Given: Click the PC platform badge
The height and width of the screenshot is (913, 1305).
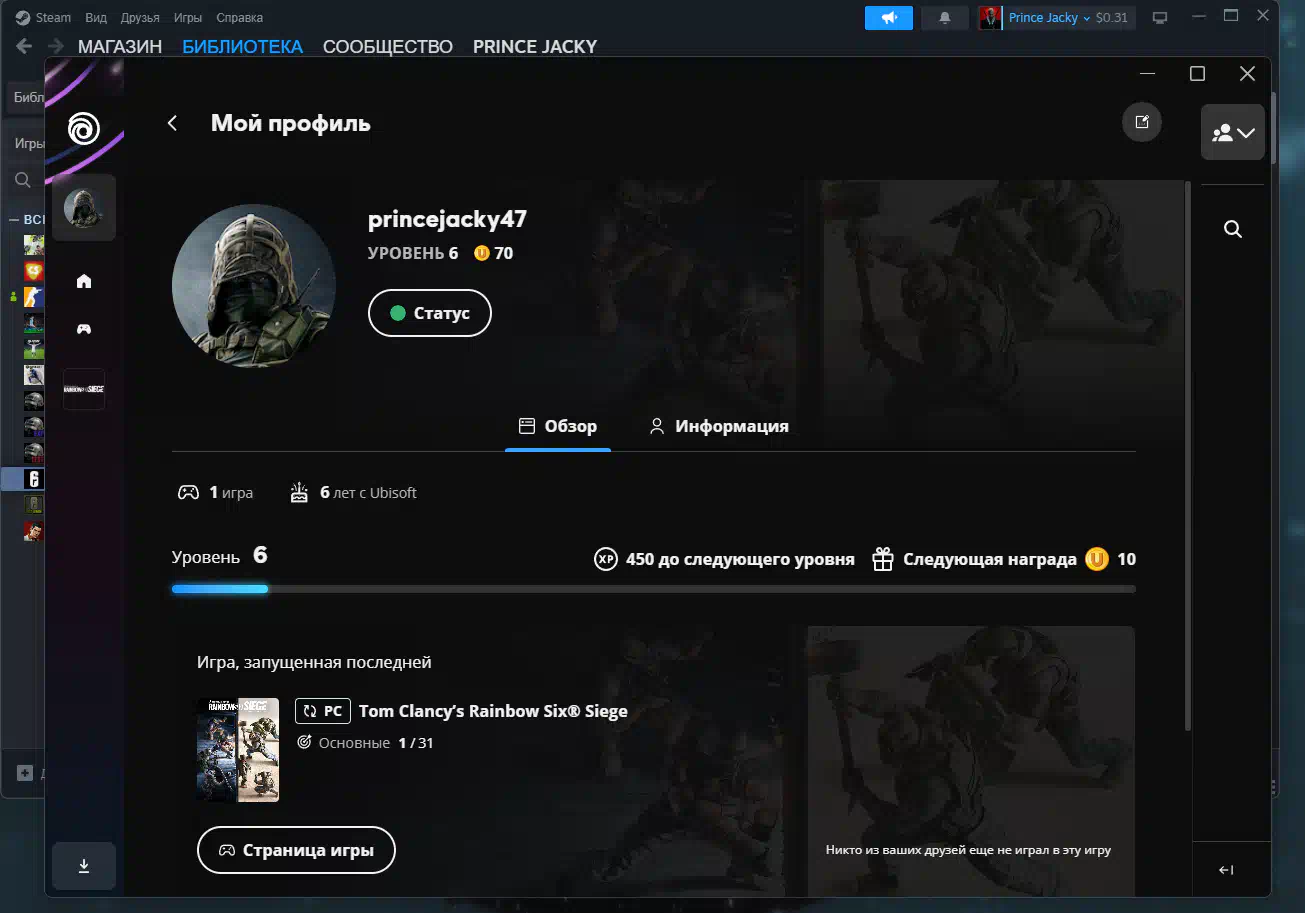Looking at the screenshot, I should 323,711.
